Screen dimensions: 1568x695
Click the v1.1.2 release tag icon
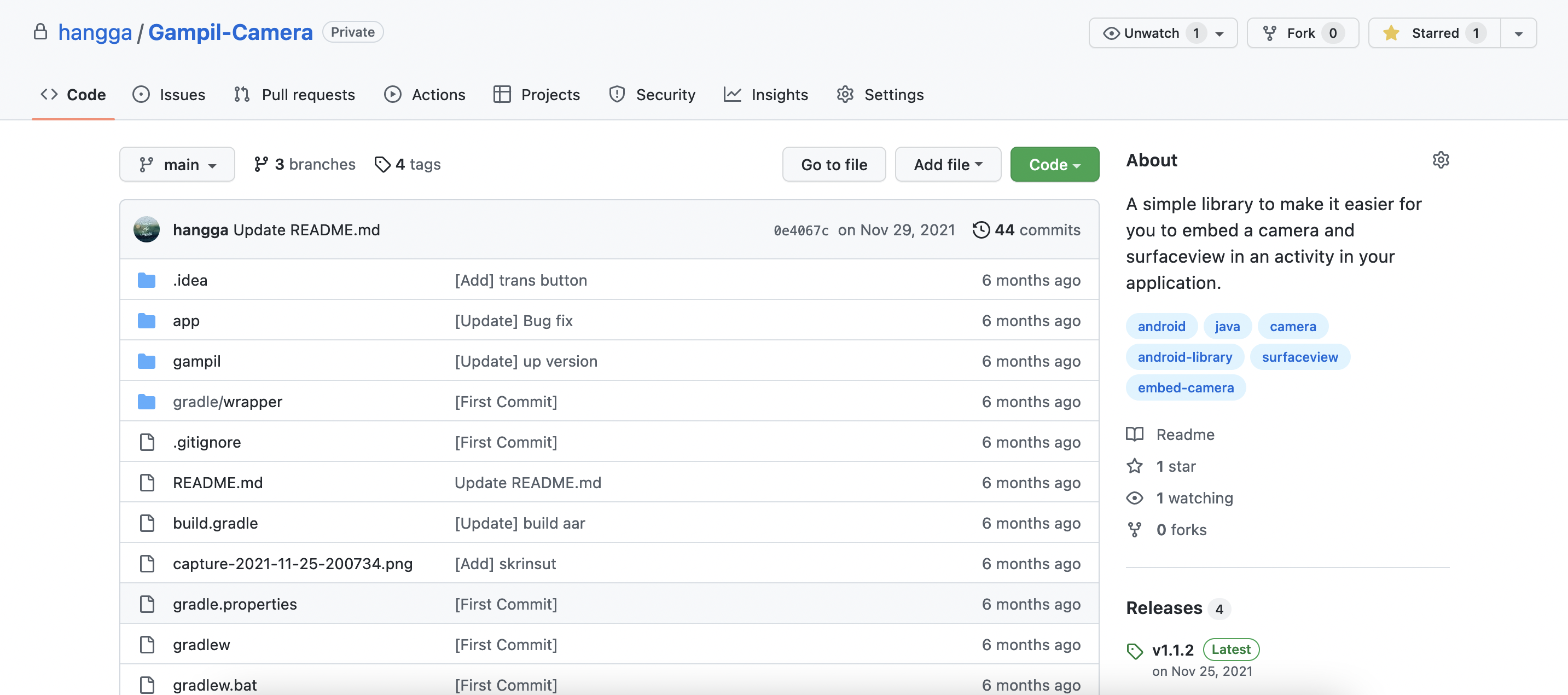point(1135,651)
